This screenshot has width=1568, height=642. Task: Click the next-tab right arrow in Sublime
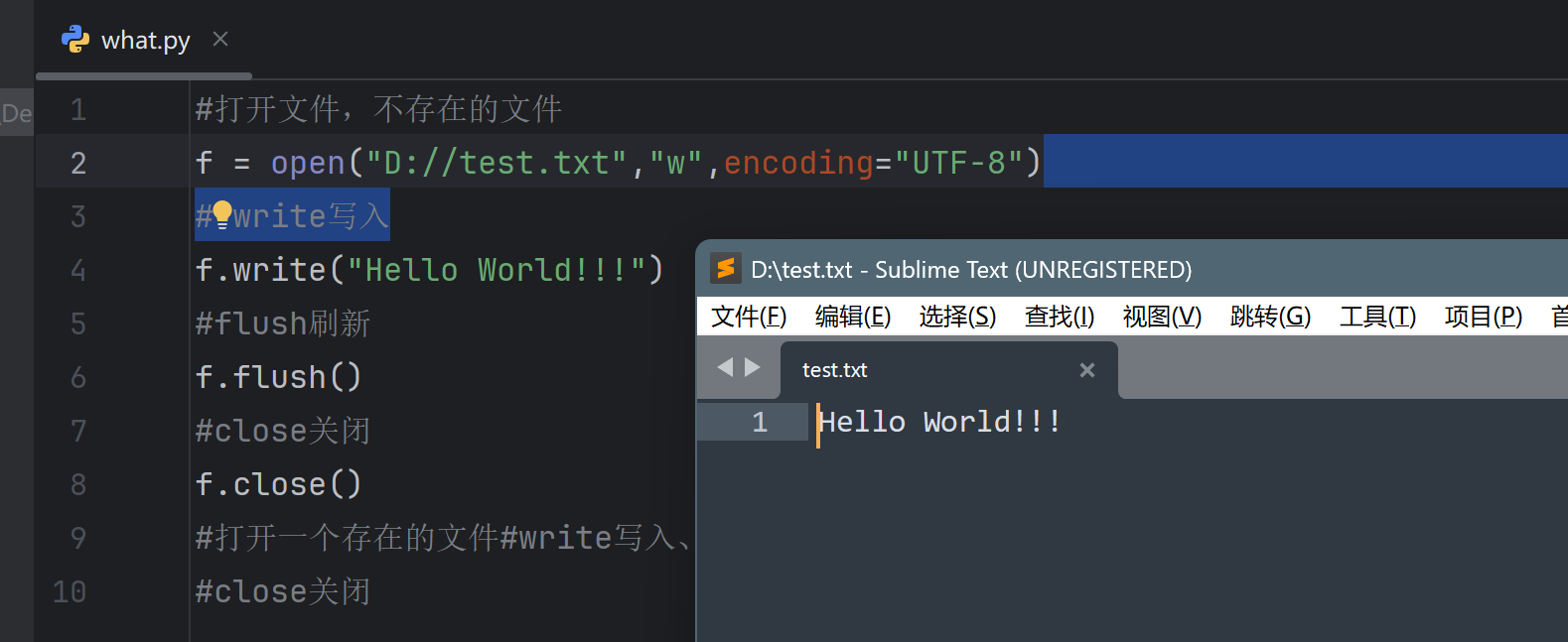[x=753, y=367]
